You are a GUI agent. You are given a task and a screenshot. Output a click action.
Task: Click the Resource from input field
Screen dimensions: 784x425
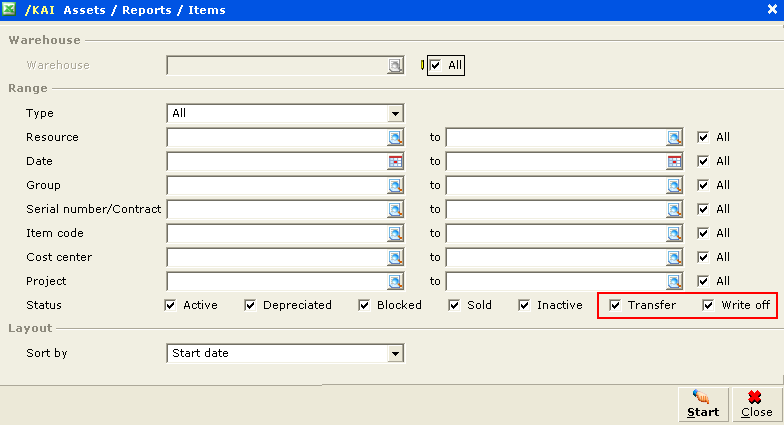click(x=278, y=138)
